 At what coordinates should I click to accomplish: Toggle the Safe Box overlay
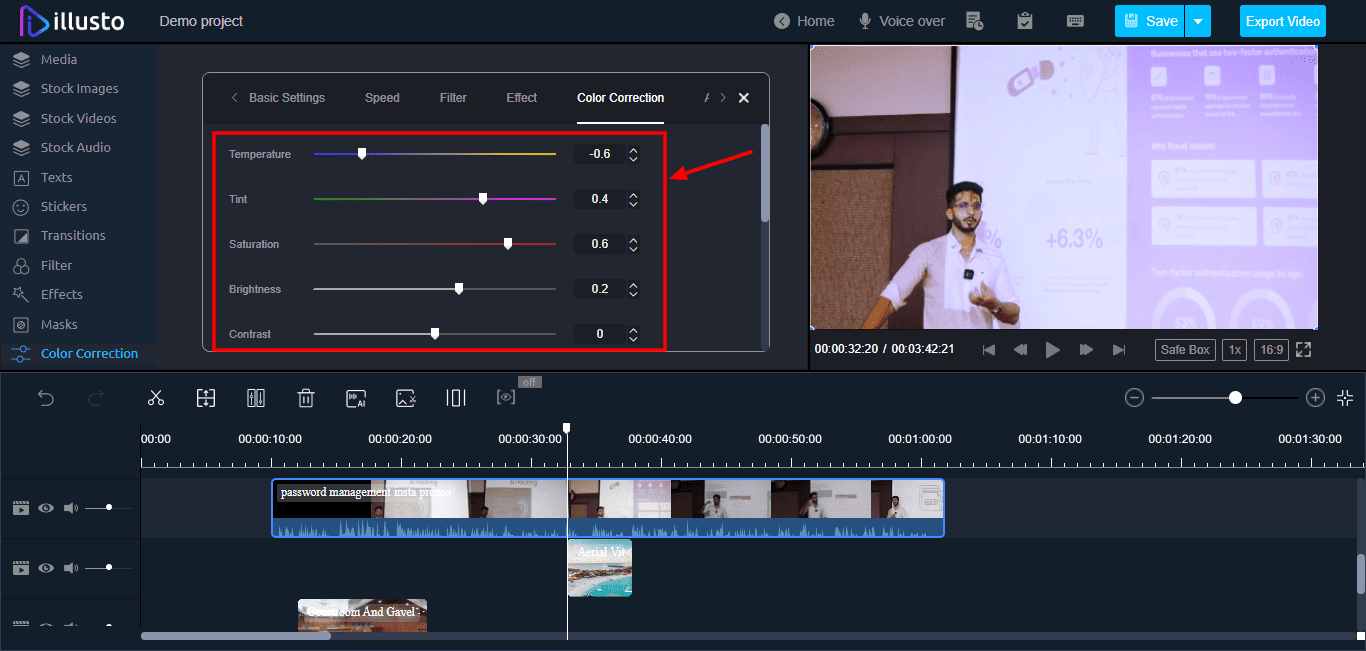click(x=1186, y=350)
